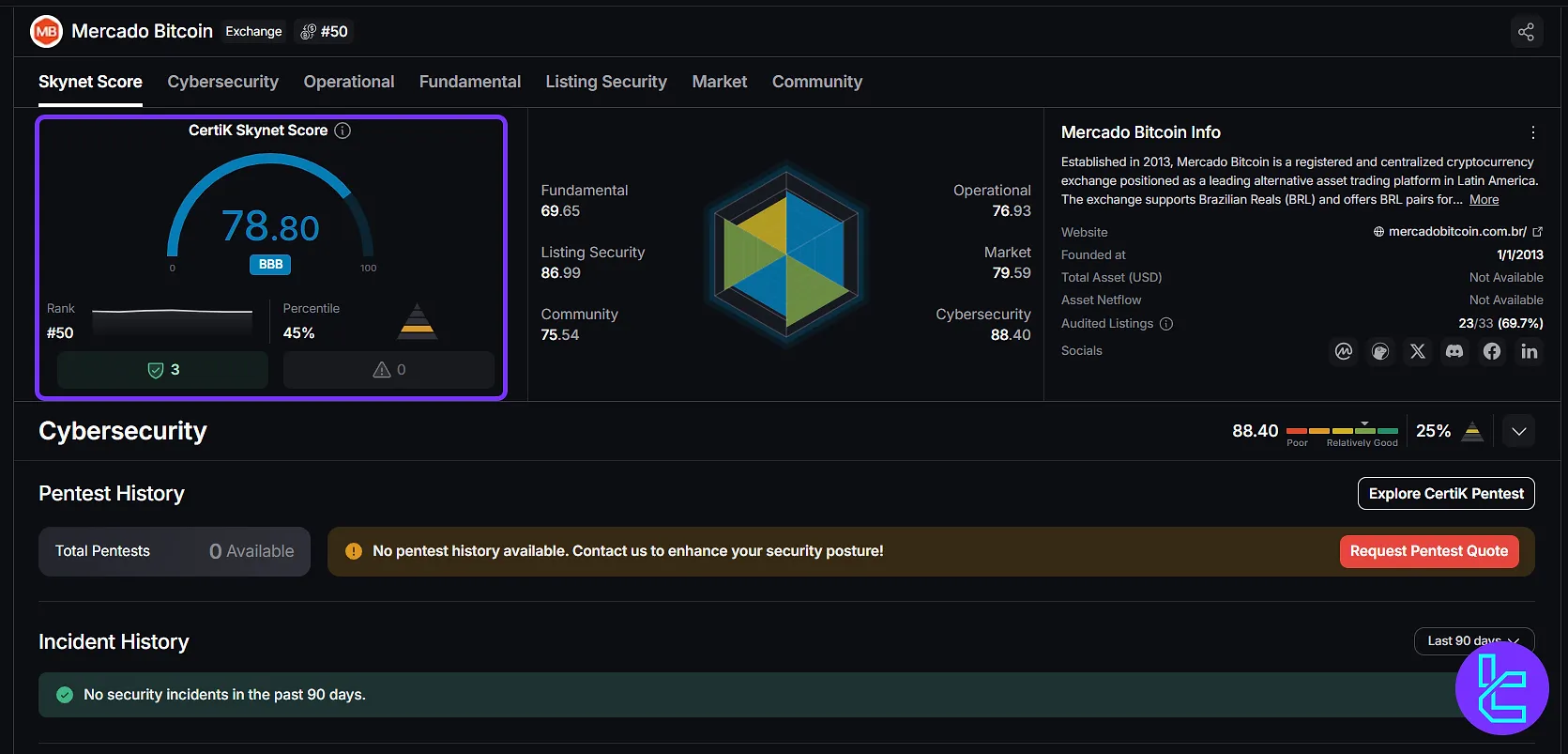Click the Request Pentest Quote button
The height and width of the screenshot is (754, 1568).
(1428, 551)
